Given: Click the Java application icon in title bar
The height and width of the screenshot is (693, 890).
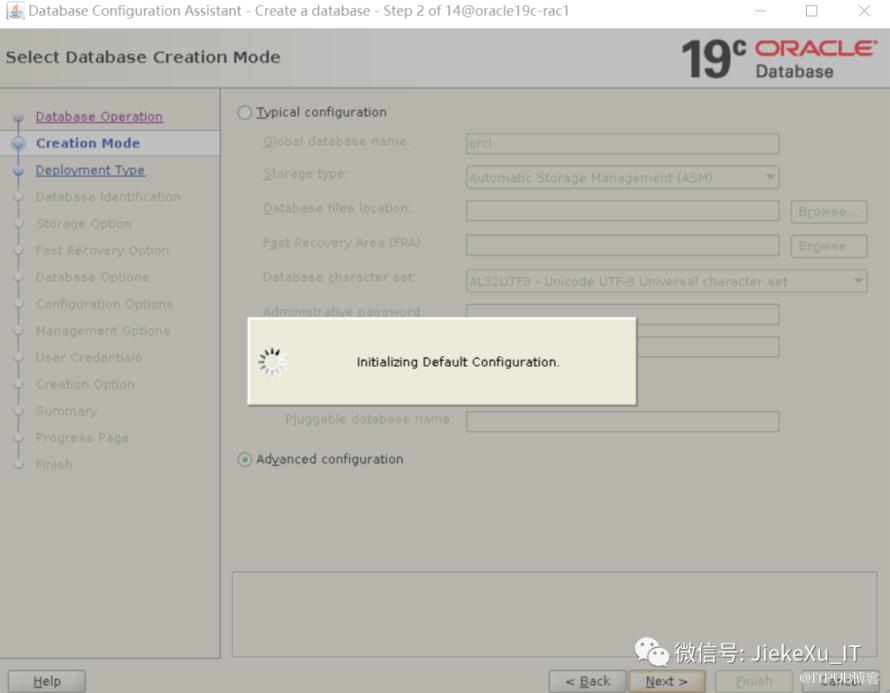Looking at the screenshot, I should tap(15, 11).
